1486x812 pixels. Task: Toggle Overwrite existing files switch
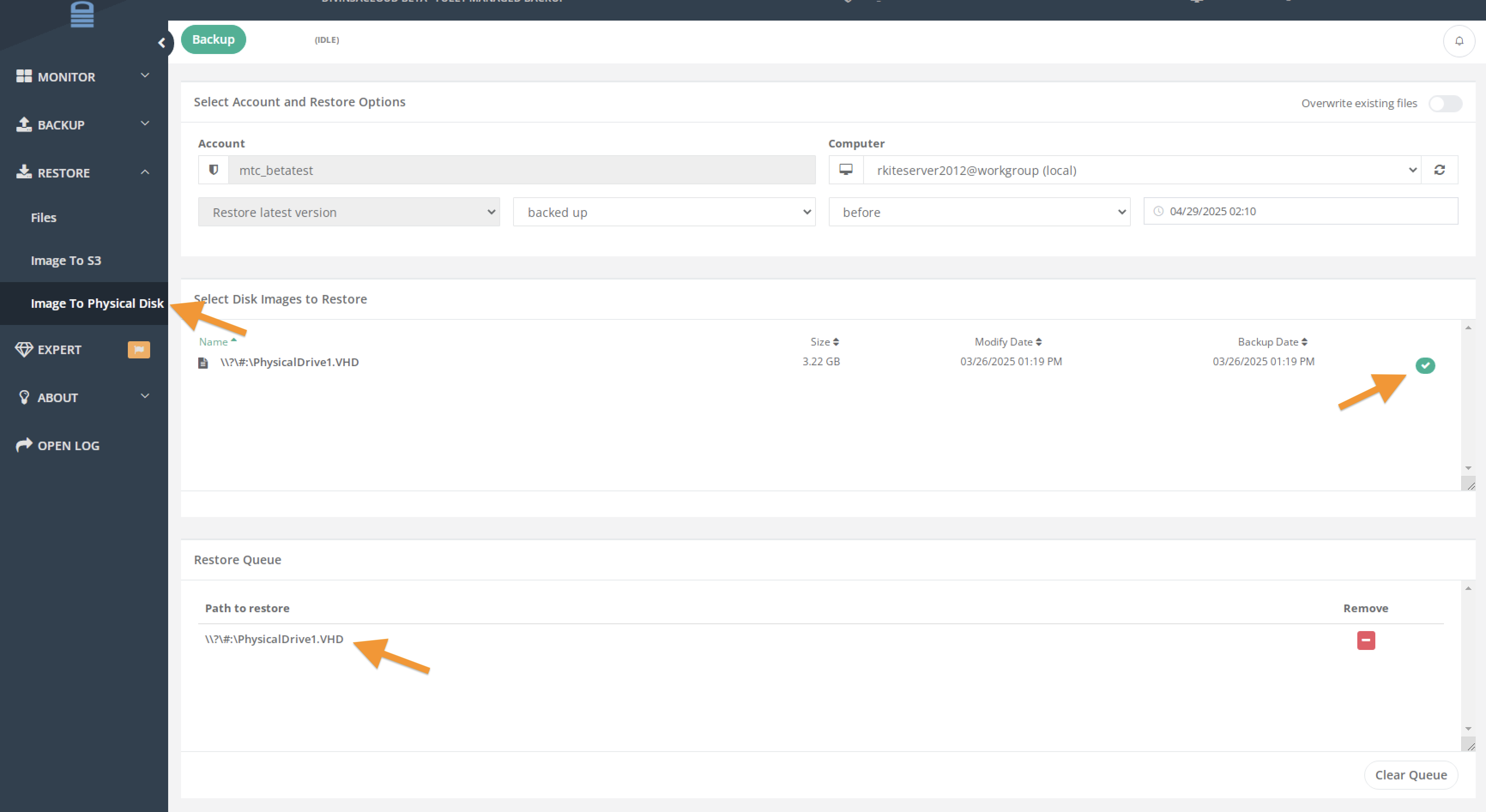pos(1445,103)
